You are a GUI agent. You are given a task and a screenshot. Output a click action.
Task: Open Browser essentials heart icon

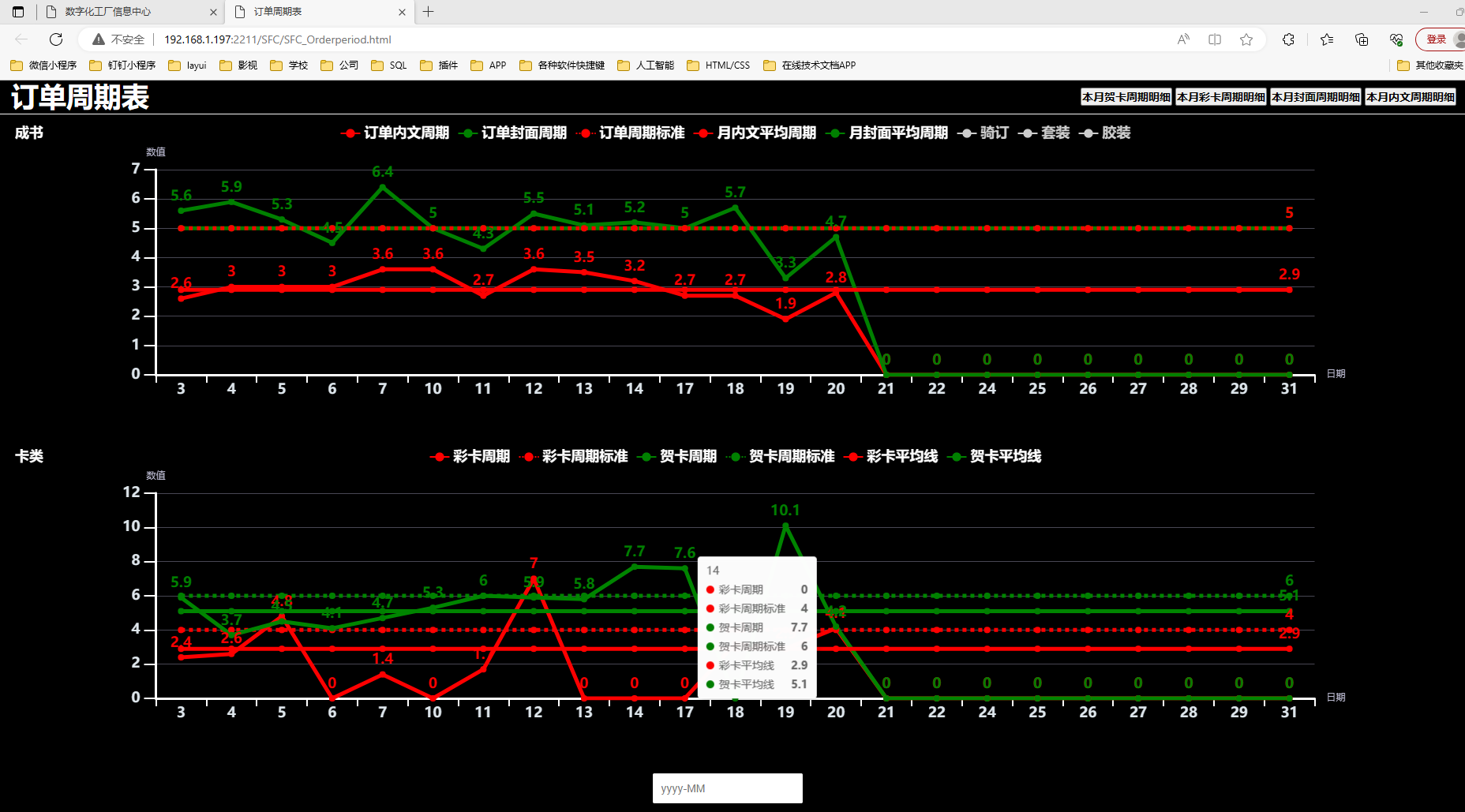click(x=1396, y=39)
